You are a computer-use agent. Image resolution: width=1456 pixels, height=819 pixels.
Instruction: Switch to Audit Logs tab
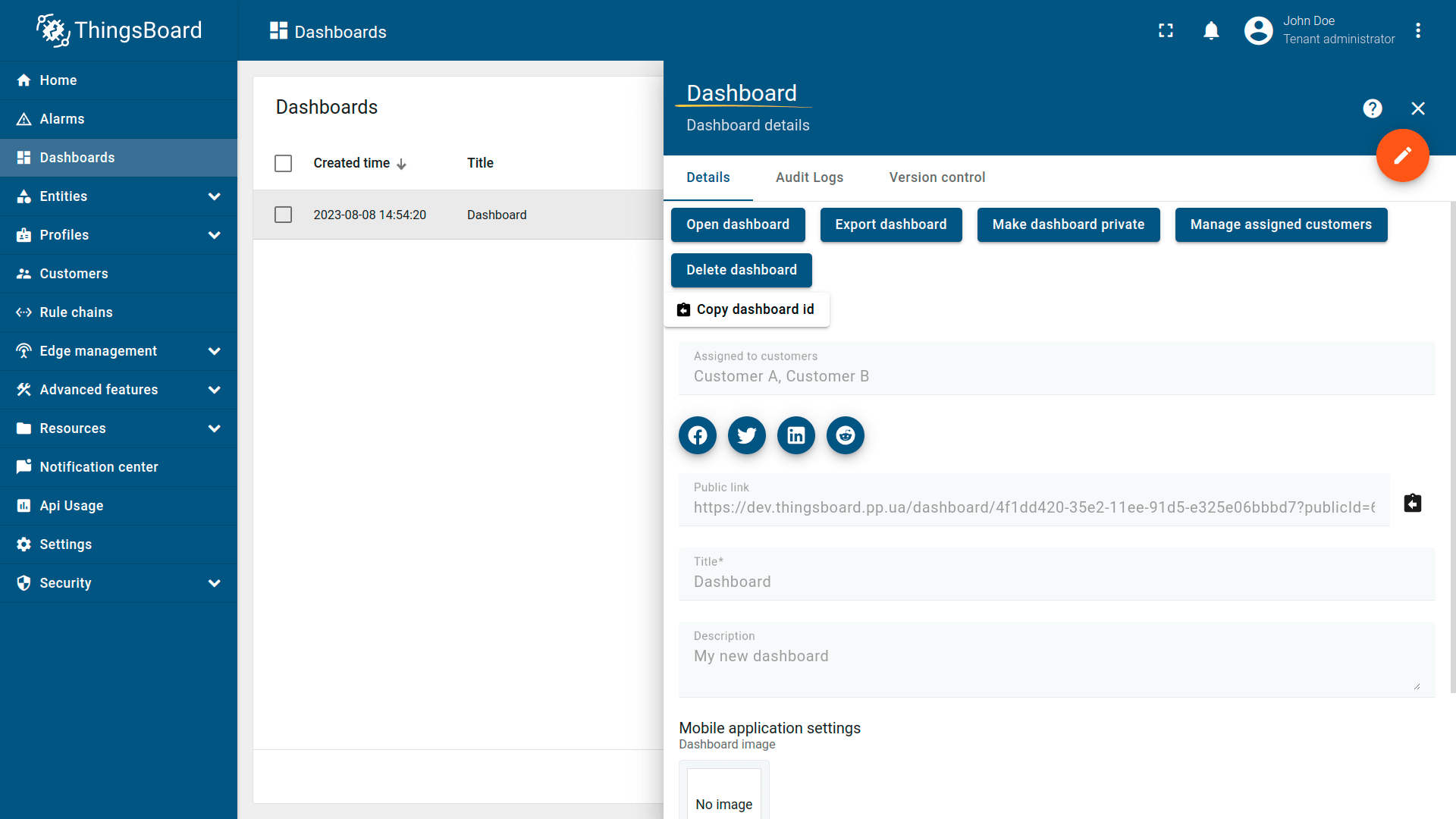pos(809,177)
